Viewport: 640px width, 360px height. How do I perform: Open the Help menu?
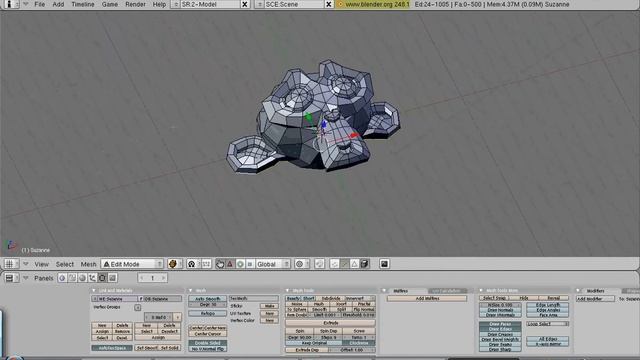point(159,4)
